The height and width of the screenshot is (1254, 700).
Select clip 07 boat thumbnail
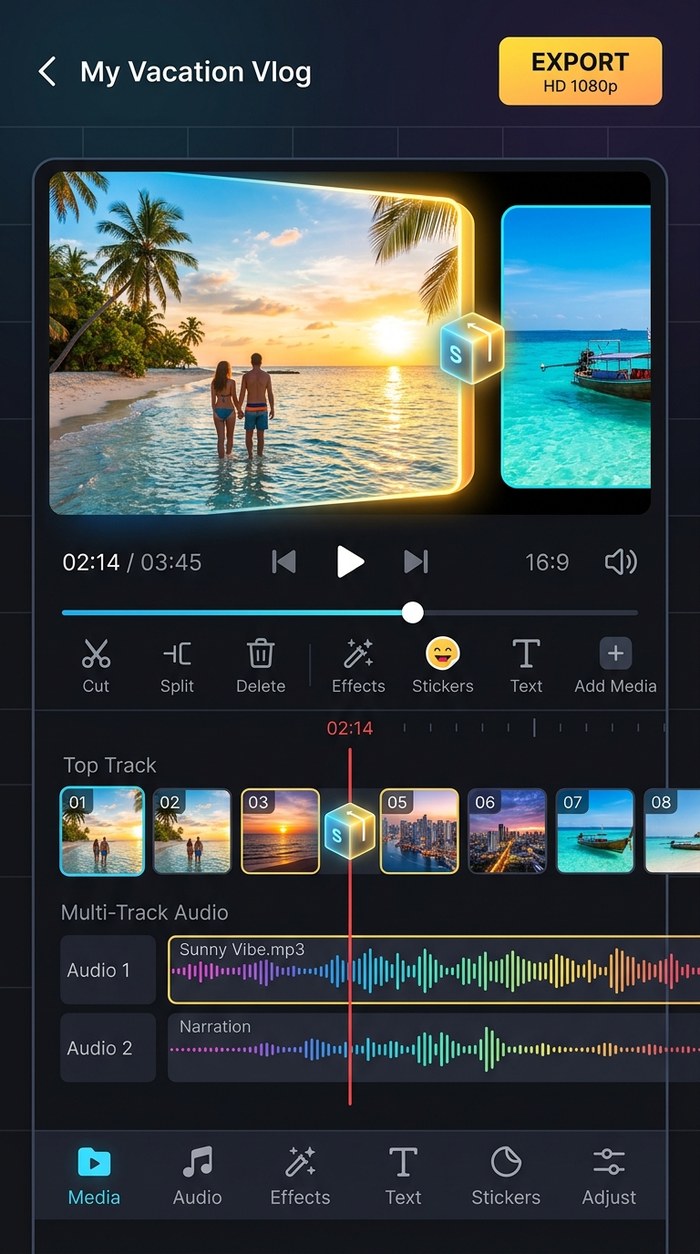coord(595,831)
